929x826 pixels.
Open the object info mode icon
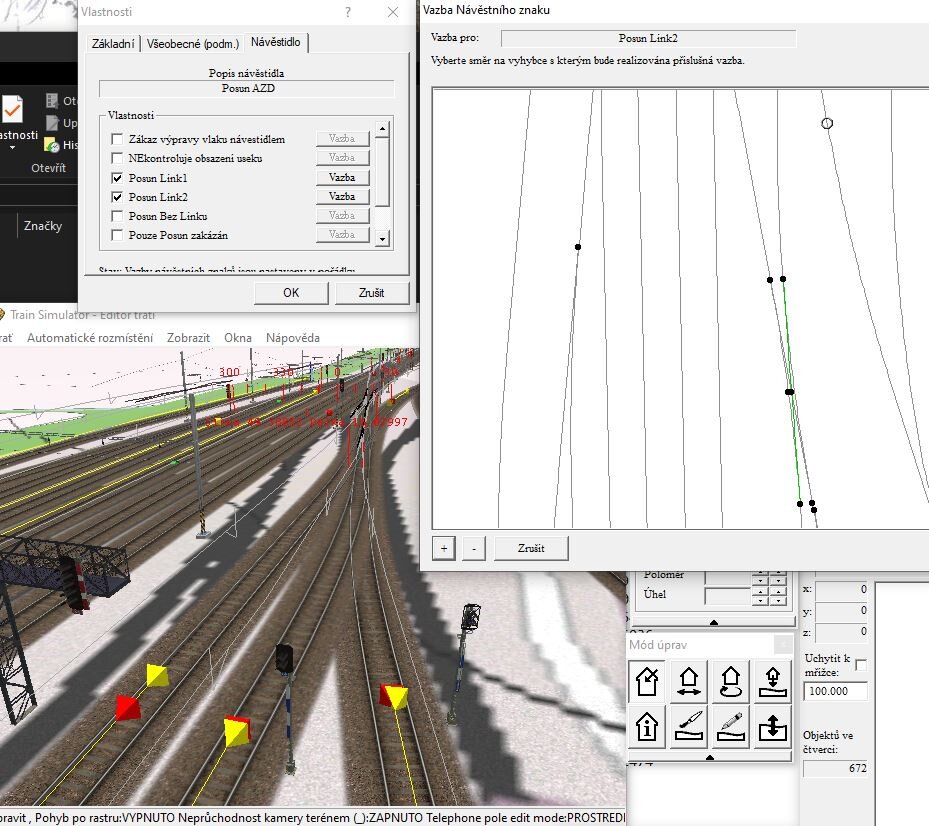648,726
